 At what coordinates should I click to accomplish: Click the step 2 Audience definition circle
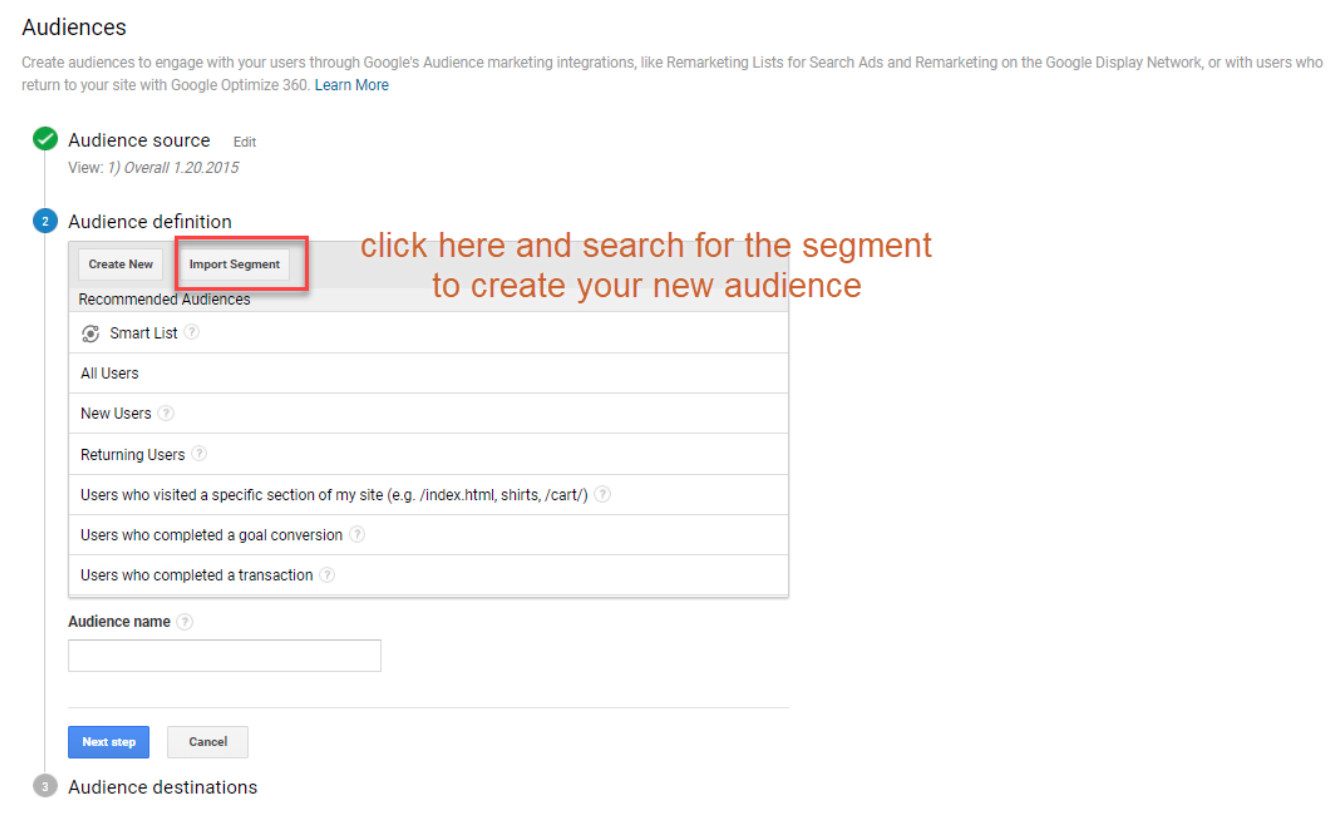click(x=45, y=222)
